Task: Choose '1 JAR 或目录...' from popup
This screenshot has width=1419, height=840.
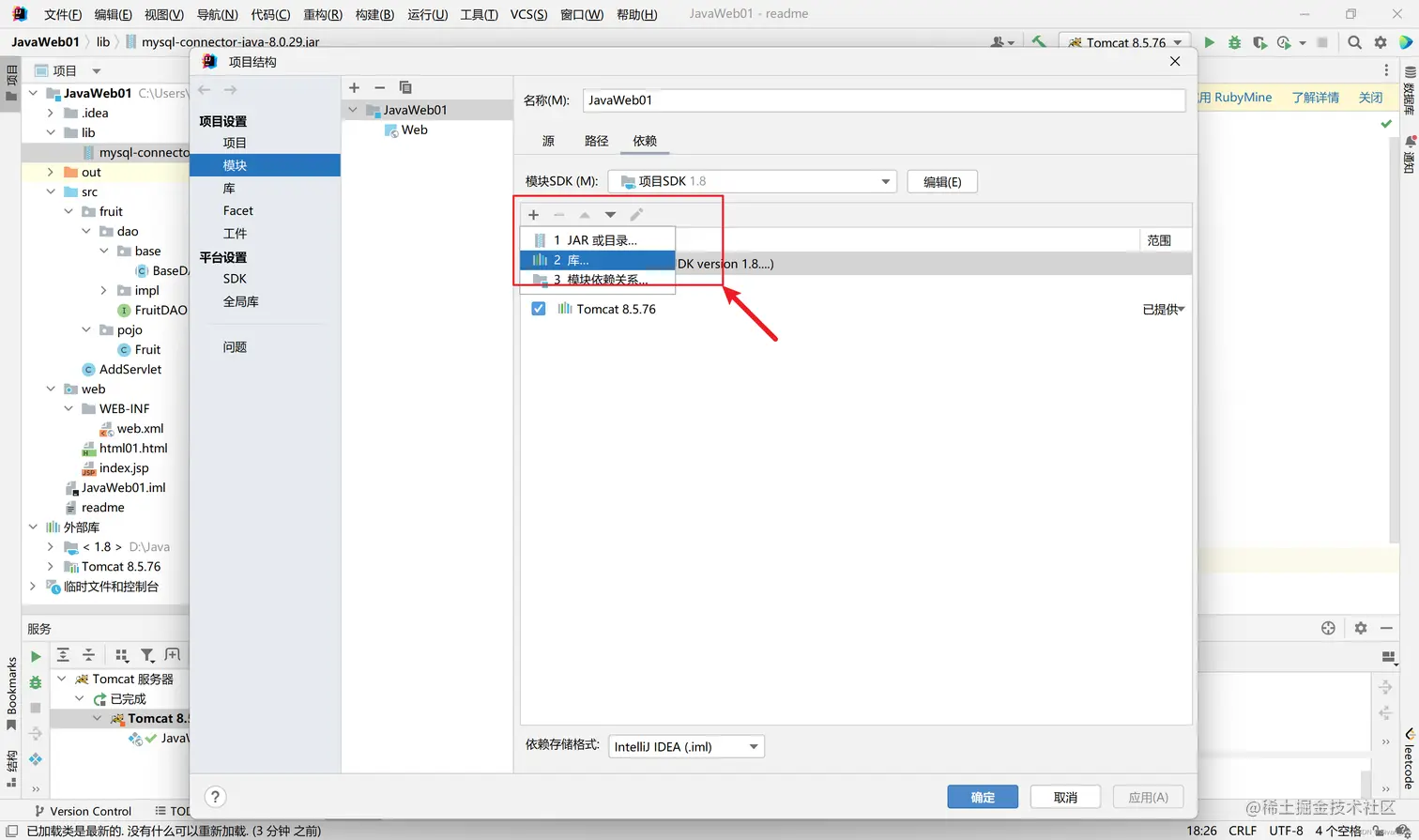Action: coord(597,240)
